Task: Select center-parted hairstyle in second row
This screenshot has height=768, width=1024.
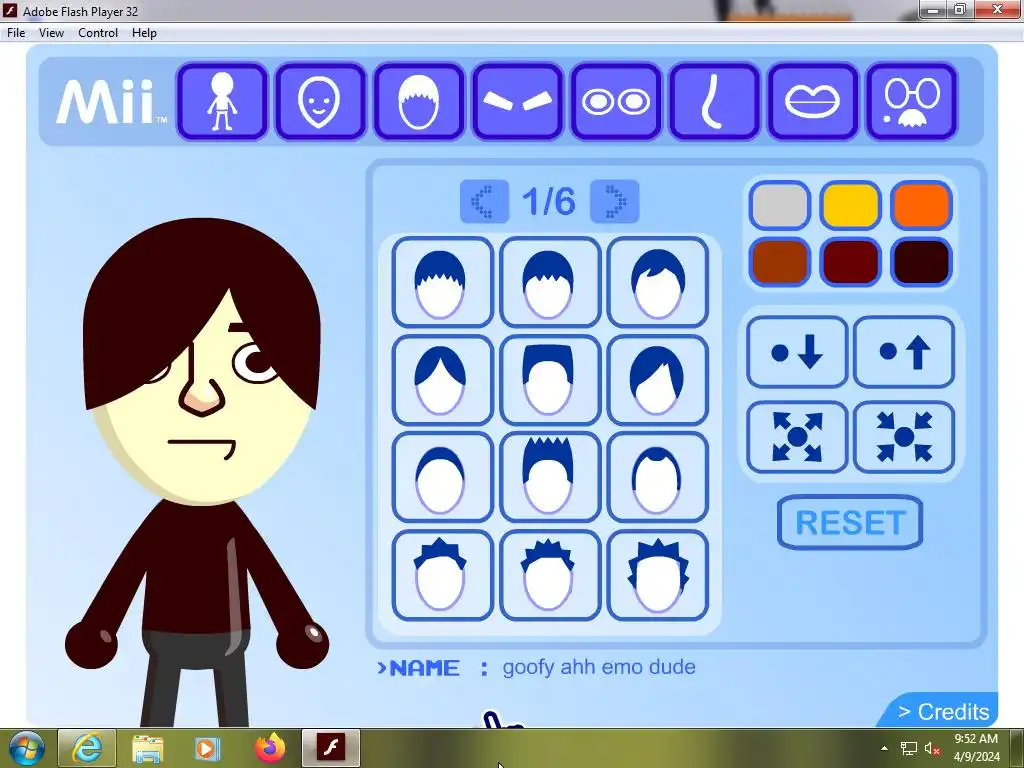Action: point(442,380)
